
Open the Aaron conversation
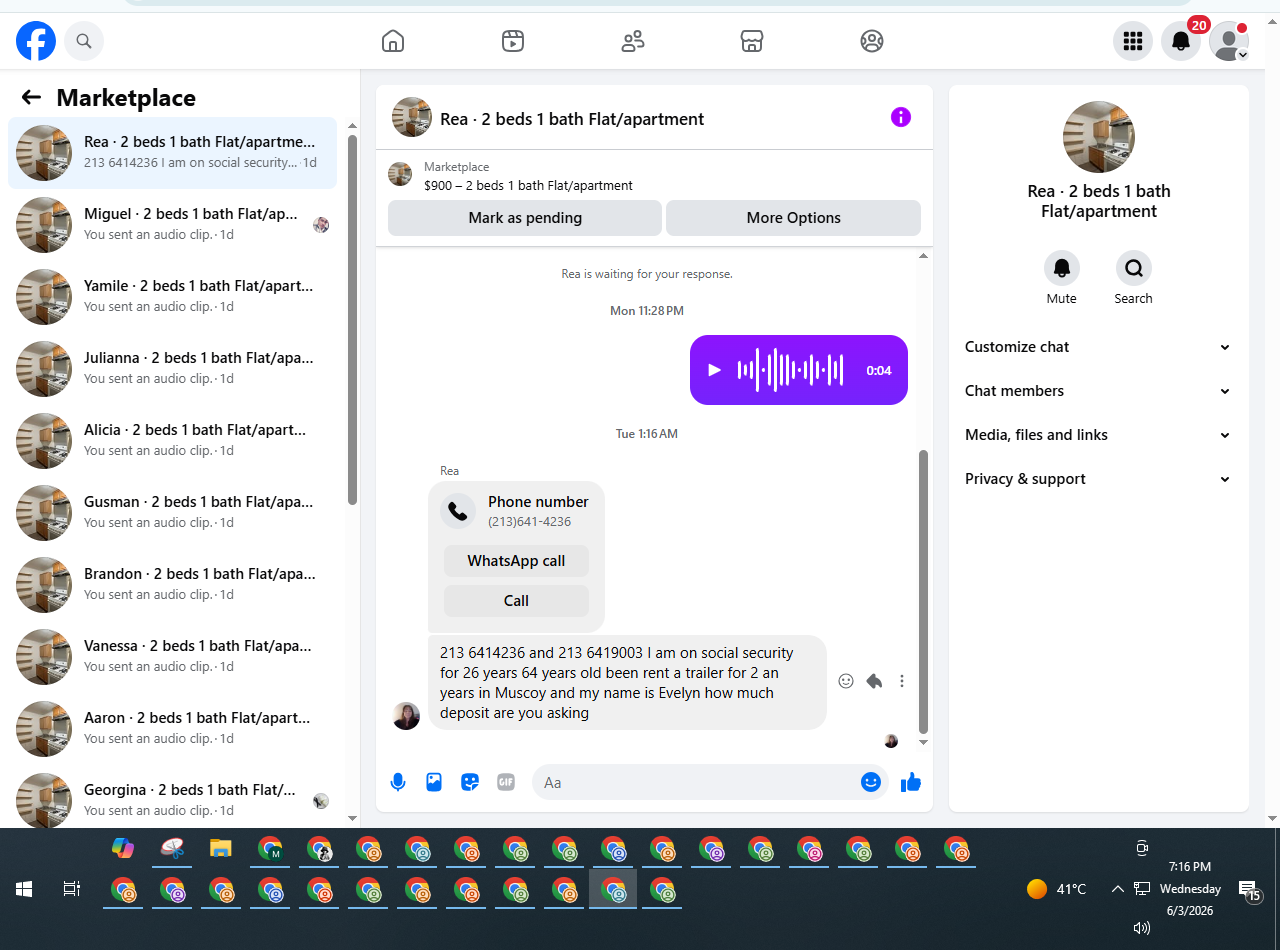coord(172,728)
